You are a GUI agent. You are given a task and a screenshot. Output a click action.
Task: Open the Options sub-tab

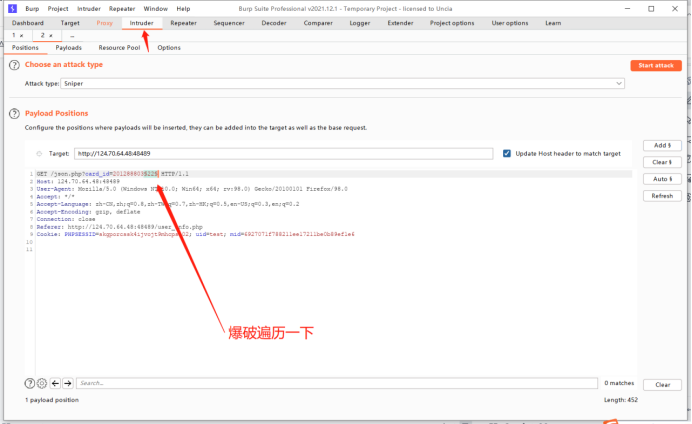pos(169,48)
